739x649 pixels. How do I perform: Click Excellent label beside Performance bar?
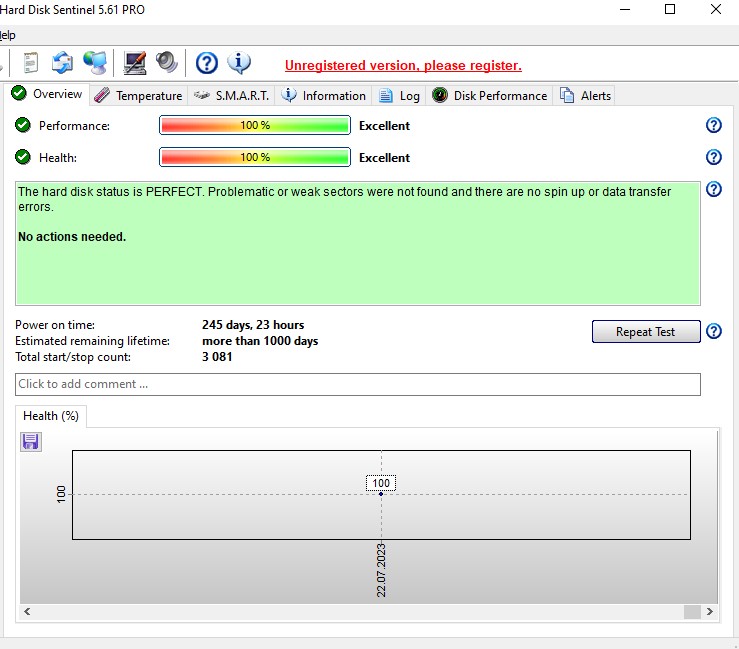pos(385,126)
